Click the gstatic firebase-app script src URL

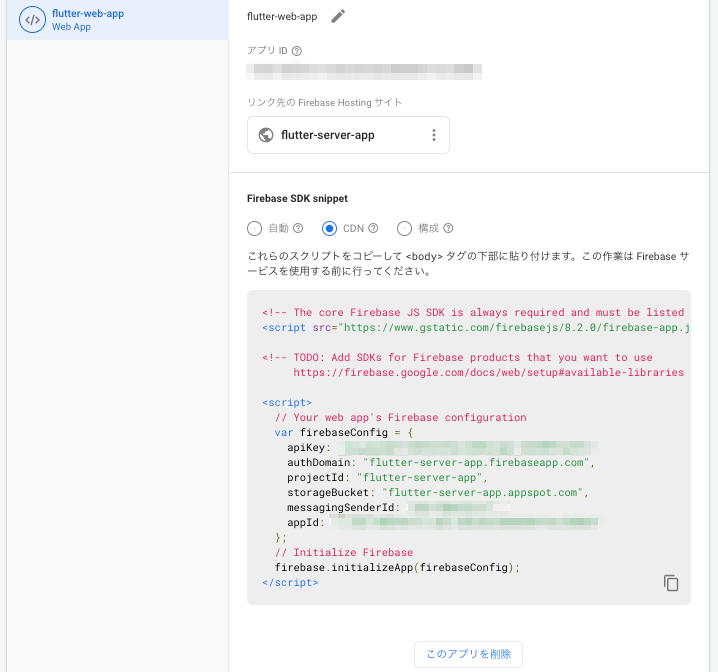click(x=514, y=328)
